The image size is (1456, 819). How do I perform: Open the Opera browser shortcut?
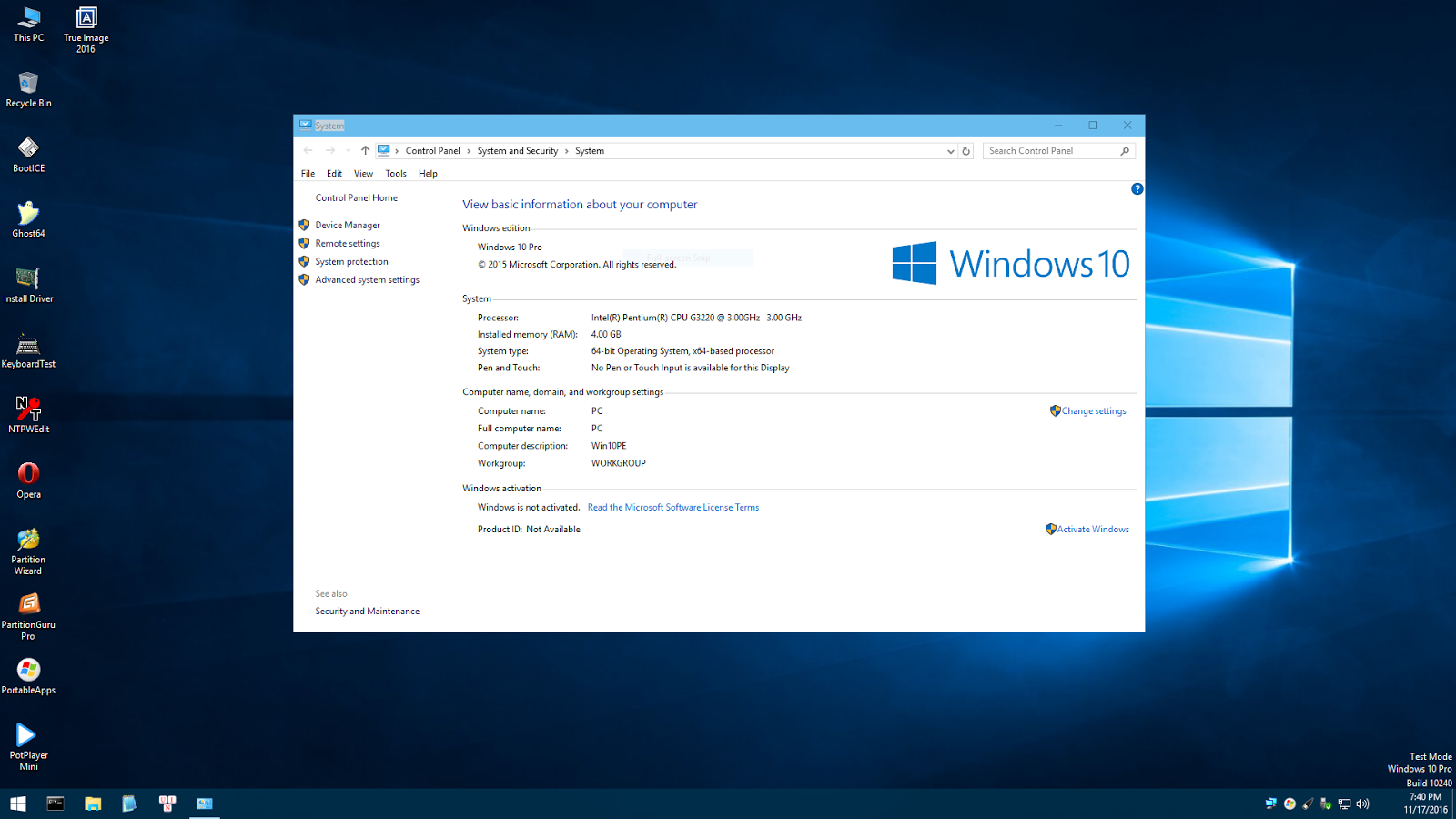click(x=27, y=474)
